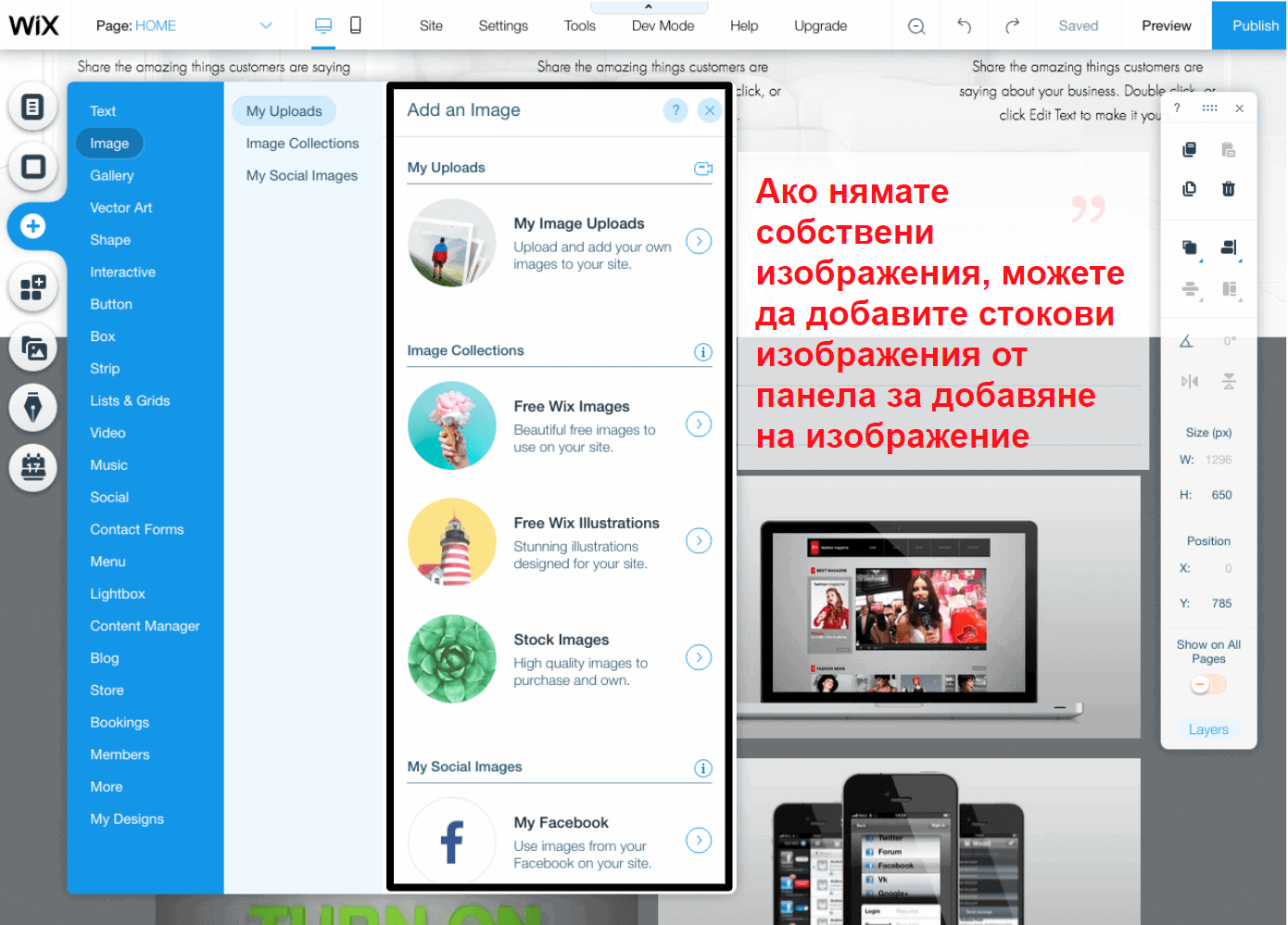This screenshot has height=925, width=1288.
Task: Select the My Uploads subcategory
Action: 284,111
